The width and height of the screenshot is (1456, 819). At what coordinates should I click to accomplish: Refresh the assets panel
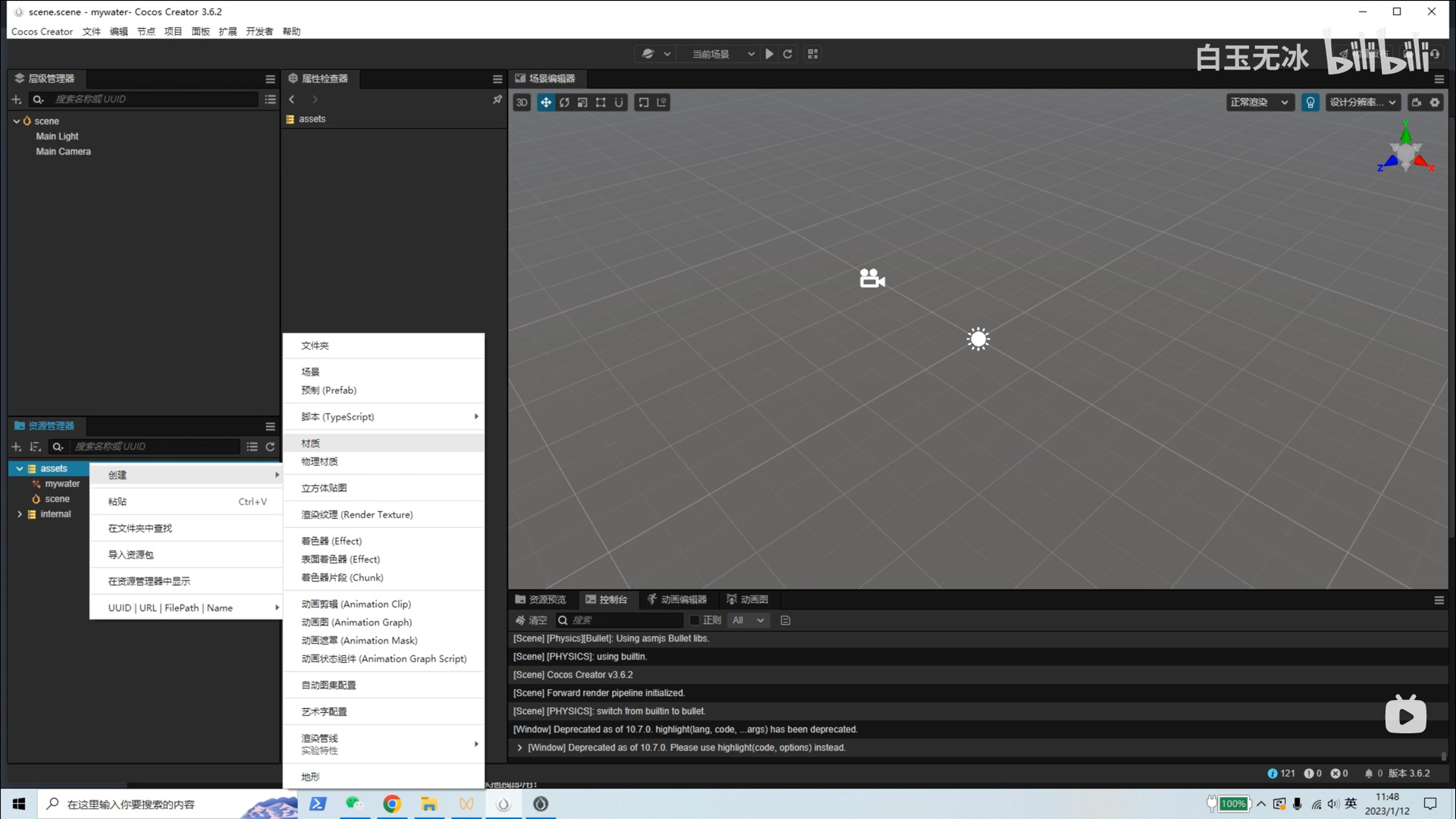click(x=270, y=447)
